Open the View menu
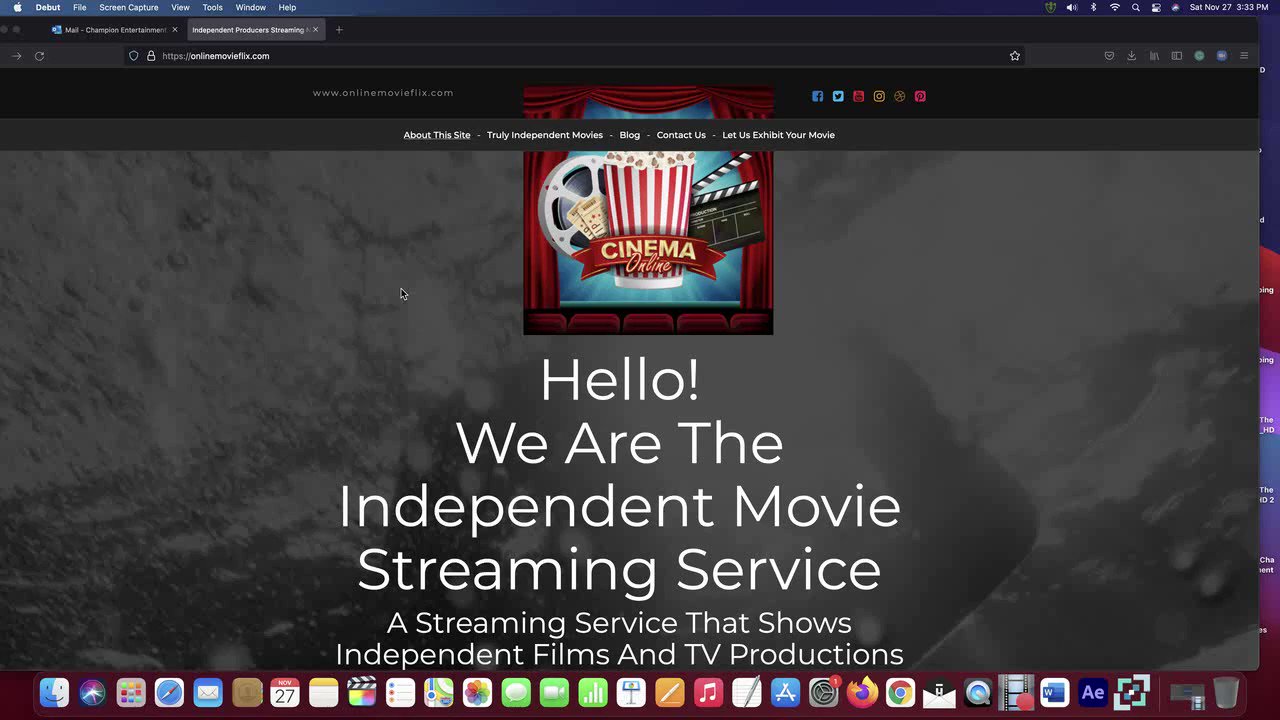 click(180, 7)
